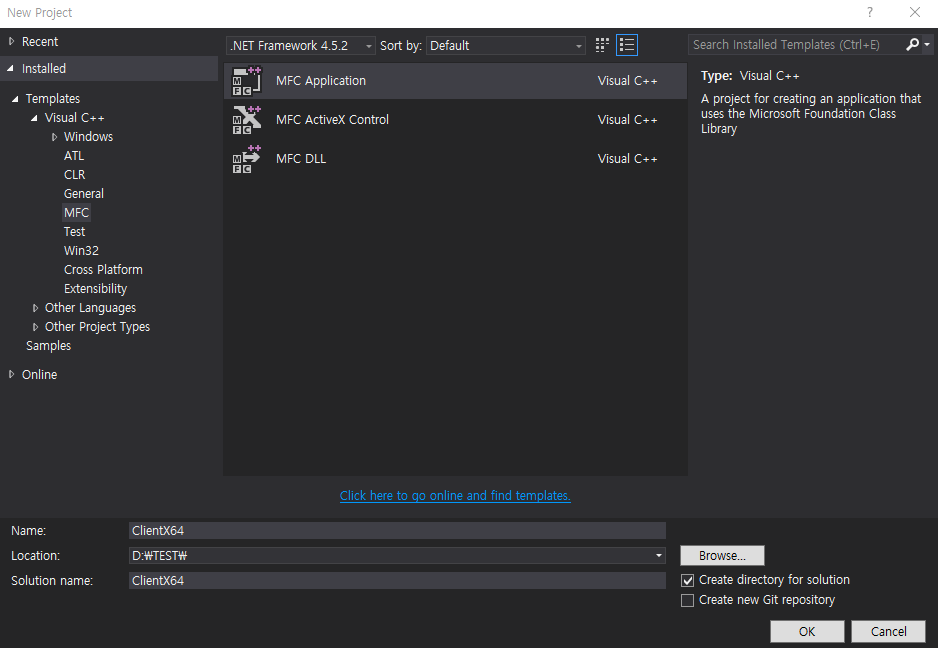Close the New Project dialog

coord(915,13)
